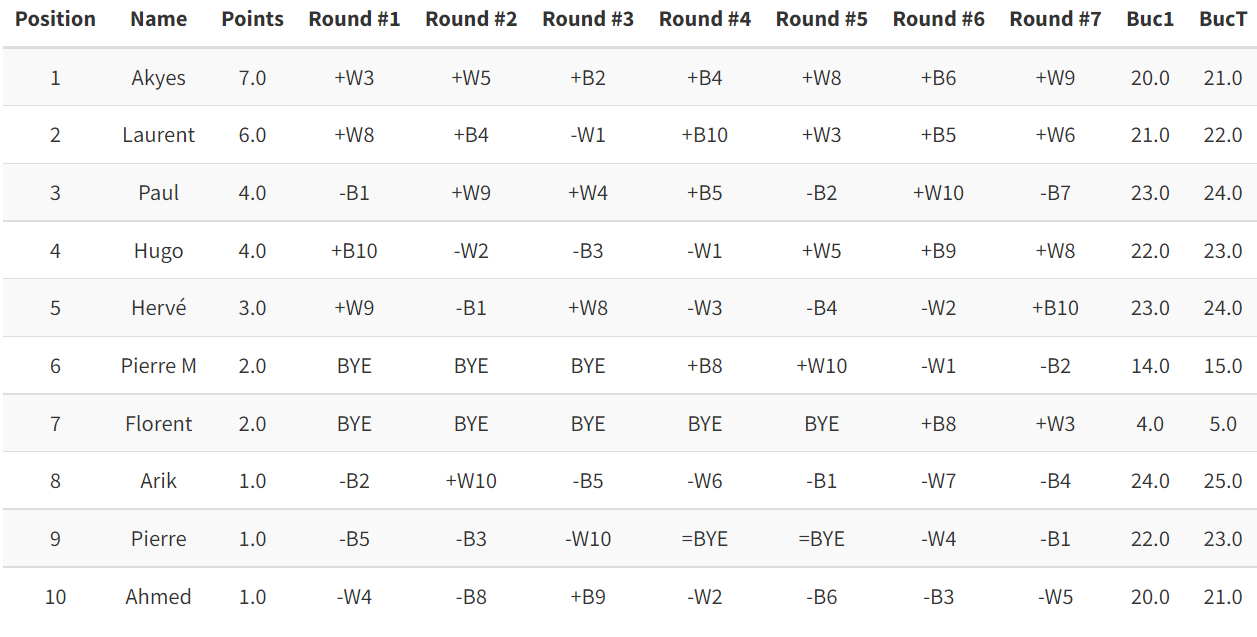Select Akyes's Round #1 result +W3
This screenshot has height=637, width=1257.
pos(354,78)
